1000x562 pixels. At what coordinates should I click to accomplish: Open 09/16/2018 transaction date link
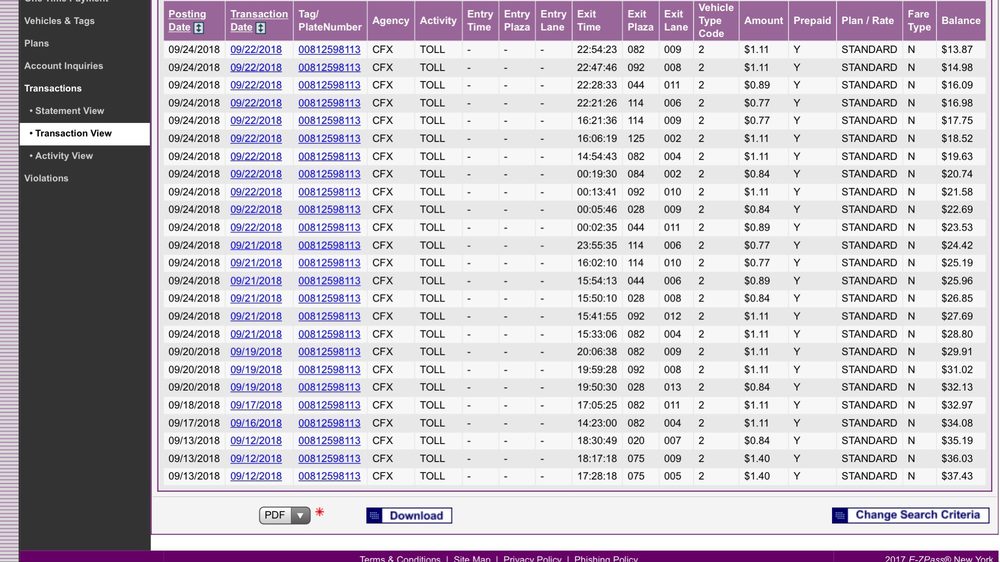tap(256, 423)
